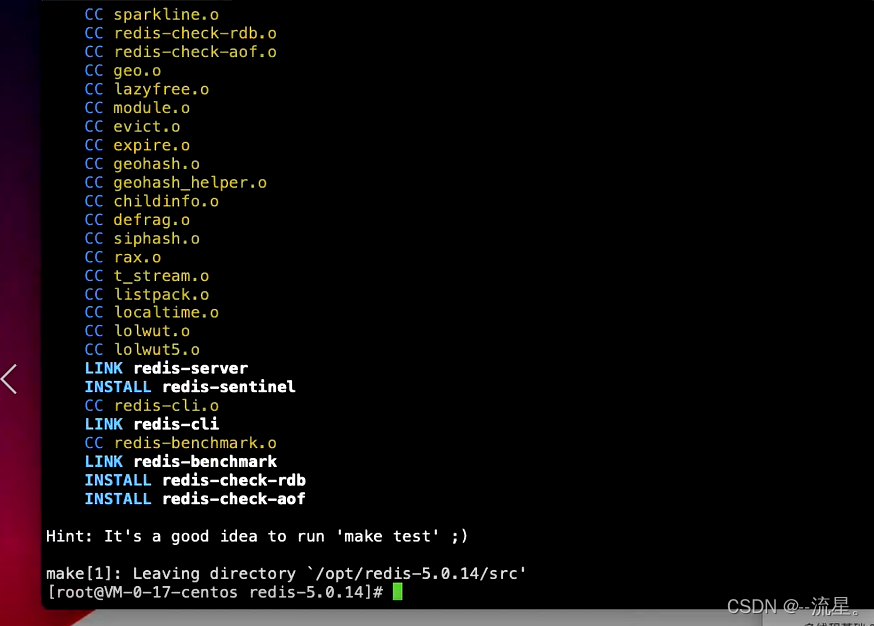
Task: Click the previous image arrow on left edge
Action: coord(9,379)
